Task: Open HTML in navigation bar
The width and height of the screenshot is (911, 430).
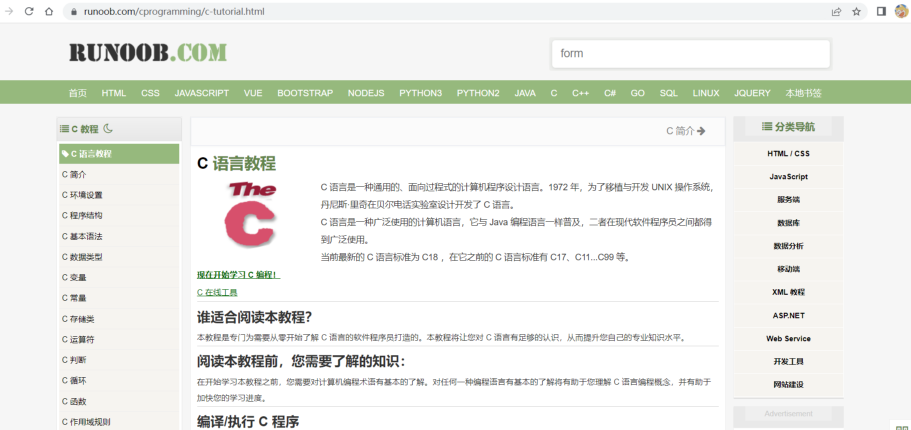Action: (114, 93)
